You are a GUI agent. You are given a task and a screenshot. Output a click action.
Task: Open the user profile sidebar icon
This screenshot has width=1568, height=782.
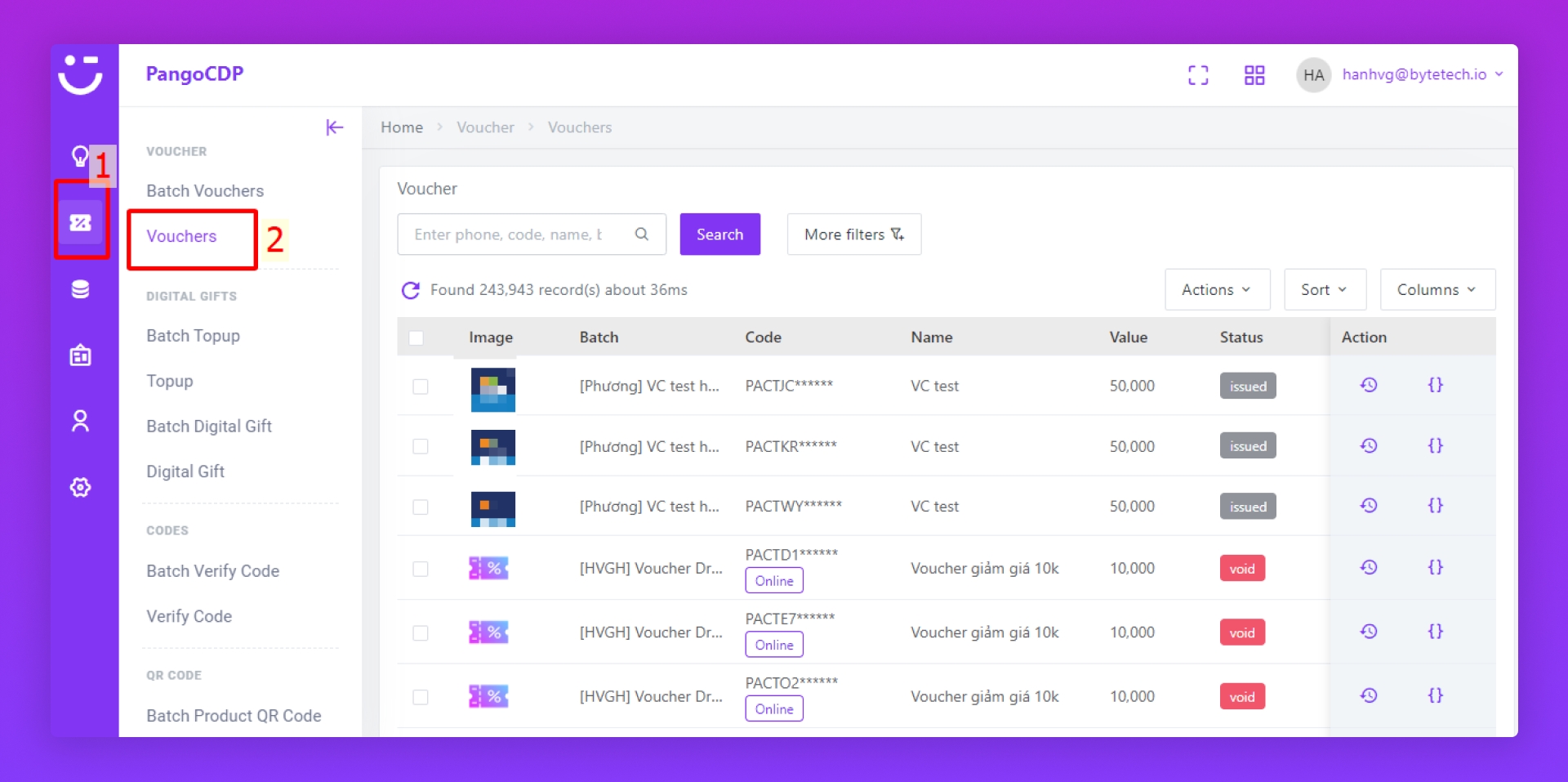80,421
